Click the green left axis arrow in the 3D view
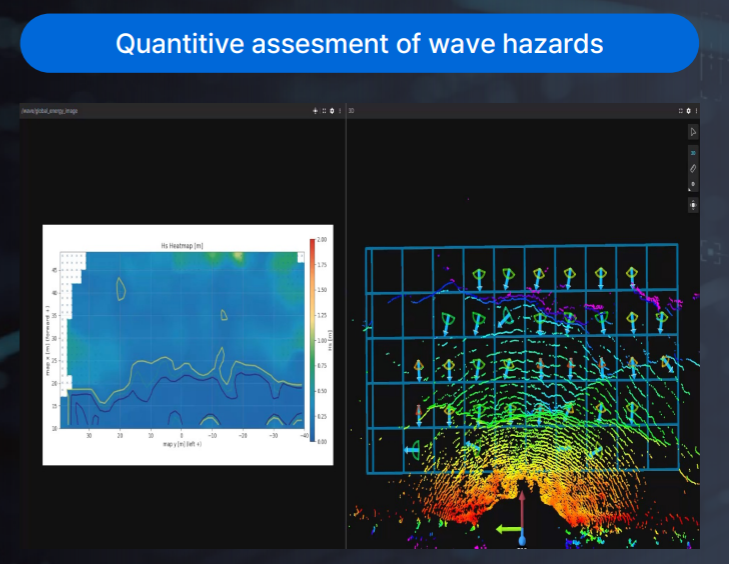This screenshot has width=729, height=564. point(508,529)
